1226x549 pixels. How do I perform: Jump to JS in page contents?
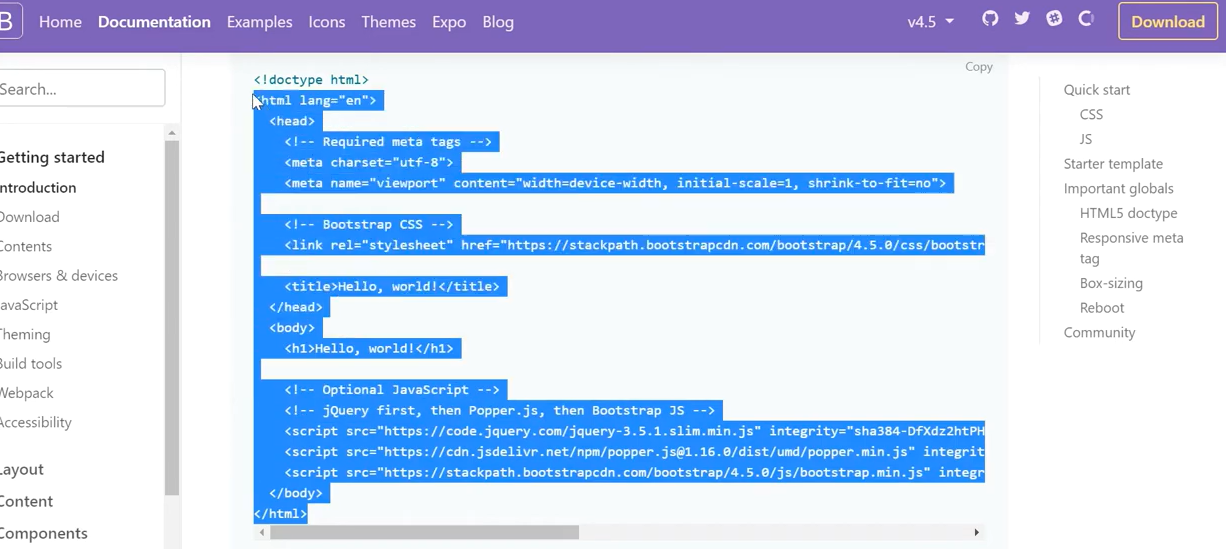pyautogui.click(x=1086, y=139)
